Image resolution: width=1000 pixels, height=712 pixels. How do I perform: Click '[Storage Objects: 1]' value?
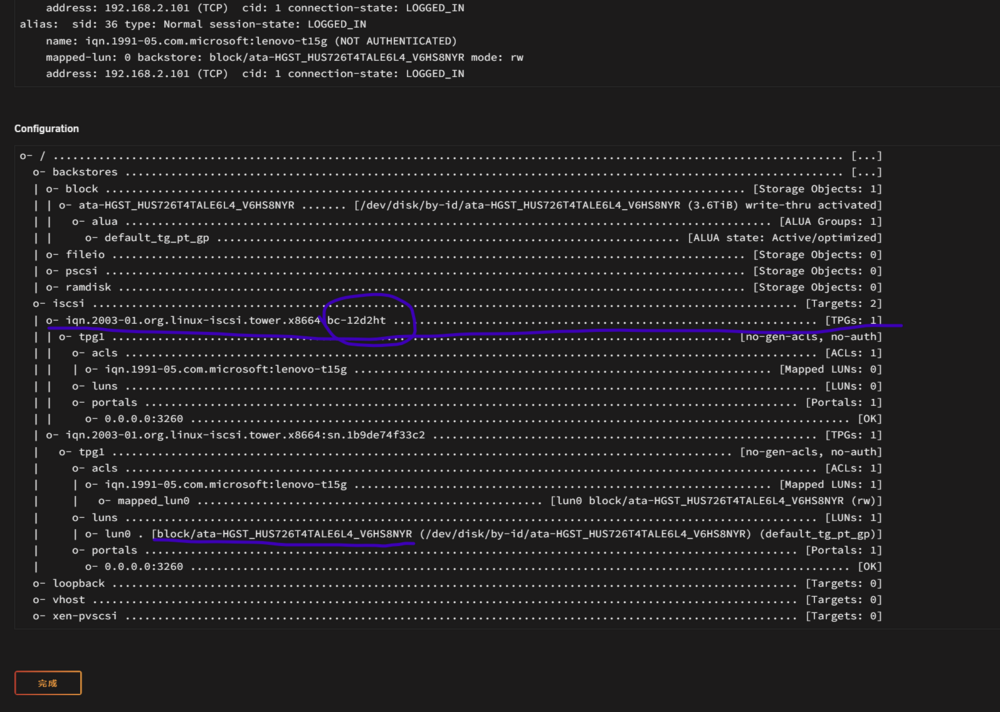[818, 189]
